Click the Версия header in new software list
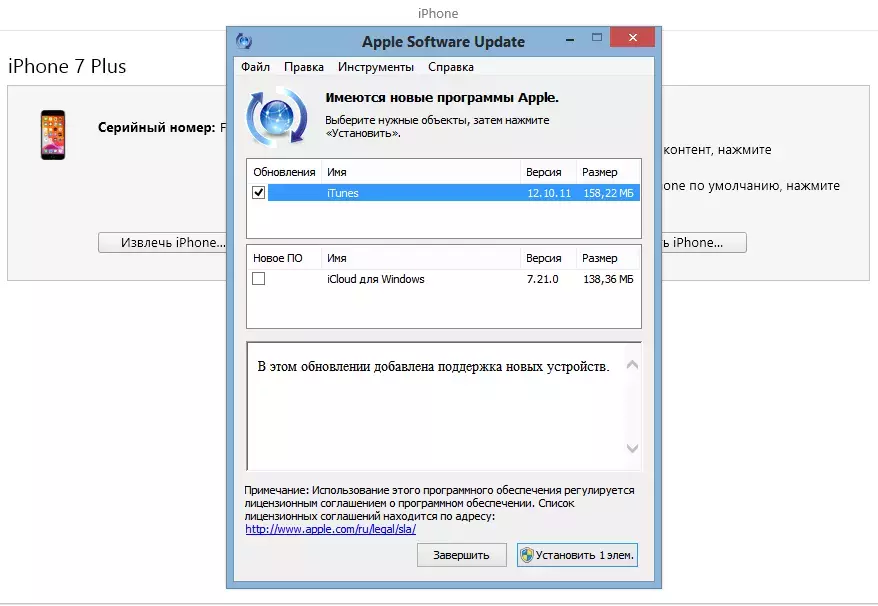The width and height of the screenshot is (878, 606). pyautogui.click(x=548, y=258)
